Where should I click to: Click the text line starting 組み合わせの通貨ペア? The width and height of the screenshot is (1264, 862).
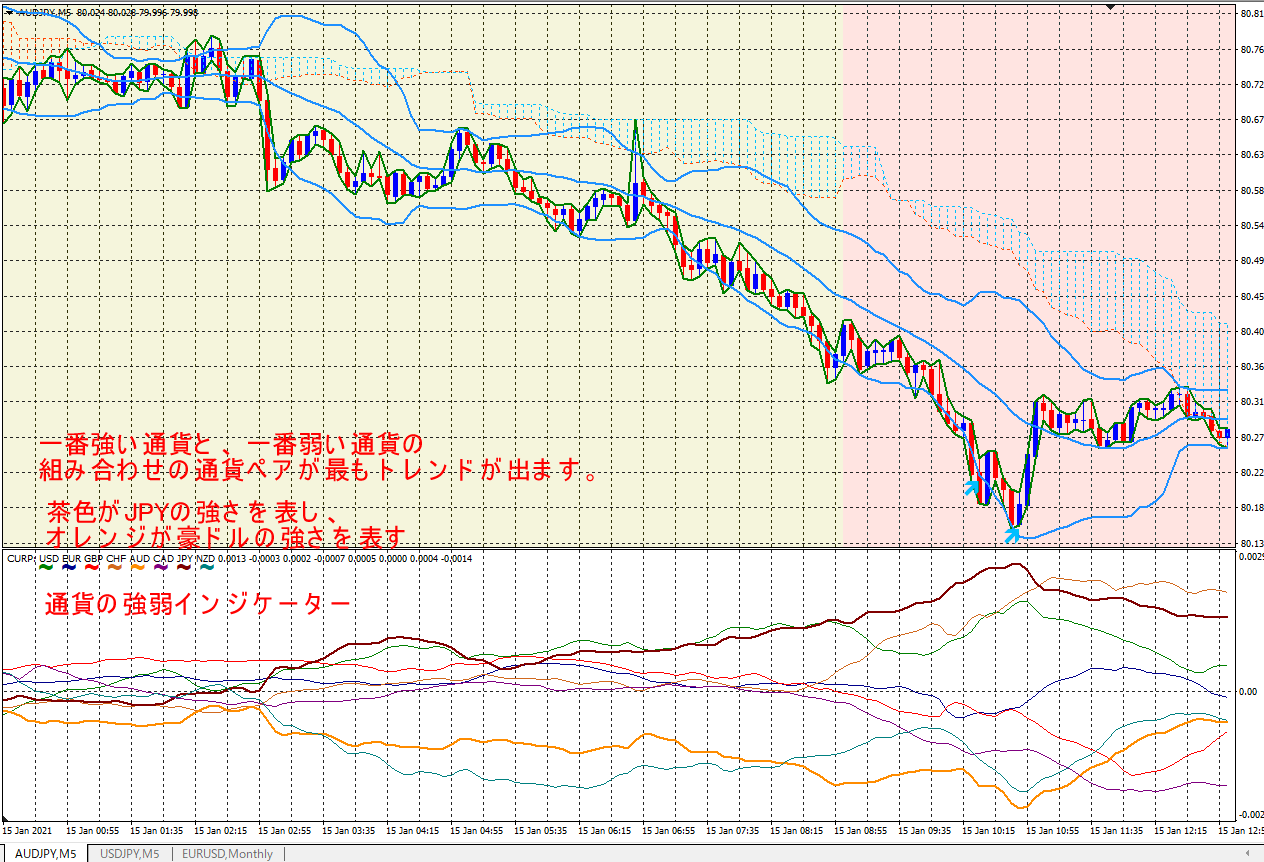click(319, 469)
